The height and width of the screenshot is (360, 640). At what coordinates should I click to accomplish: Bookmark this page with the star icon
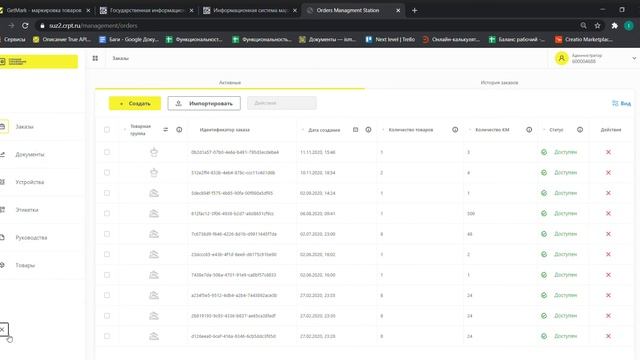pyautogui.click(x=598, y=26)
